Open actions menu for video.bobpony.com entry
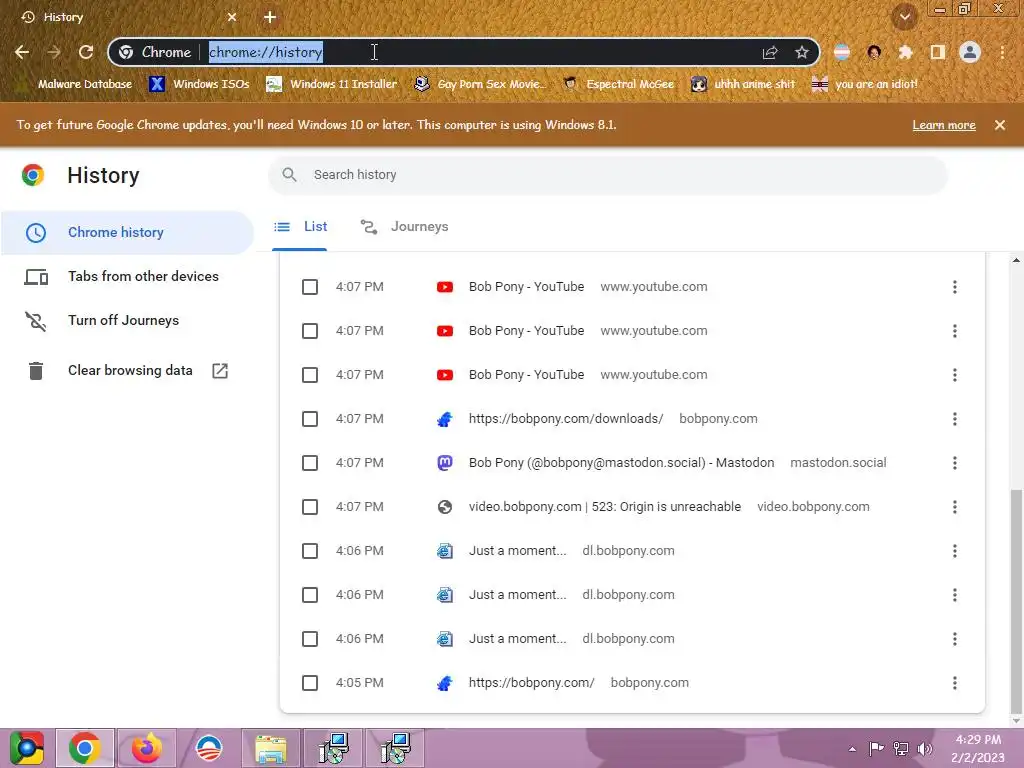Screen dimensions: 1024x768 [955, 507]
